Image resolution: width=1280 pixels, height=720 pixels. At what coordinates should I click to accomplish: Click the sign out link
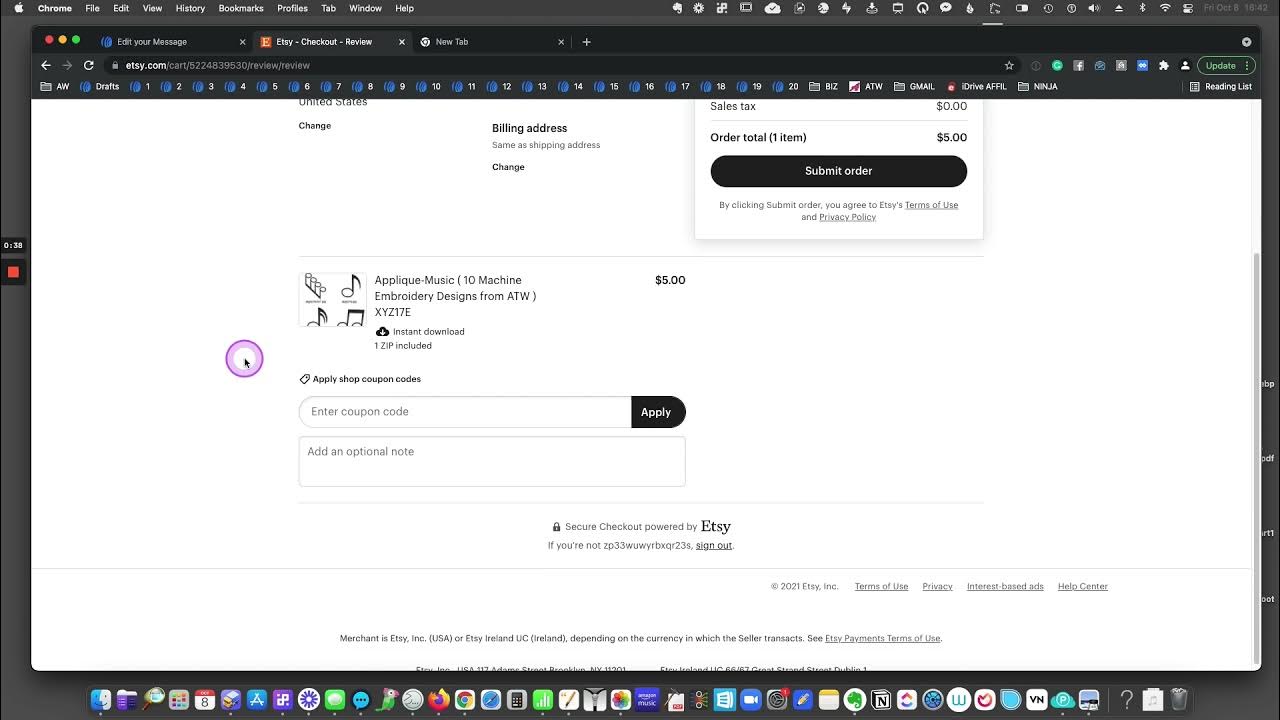click(714, 546)
